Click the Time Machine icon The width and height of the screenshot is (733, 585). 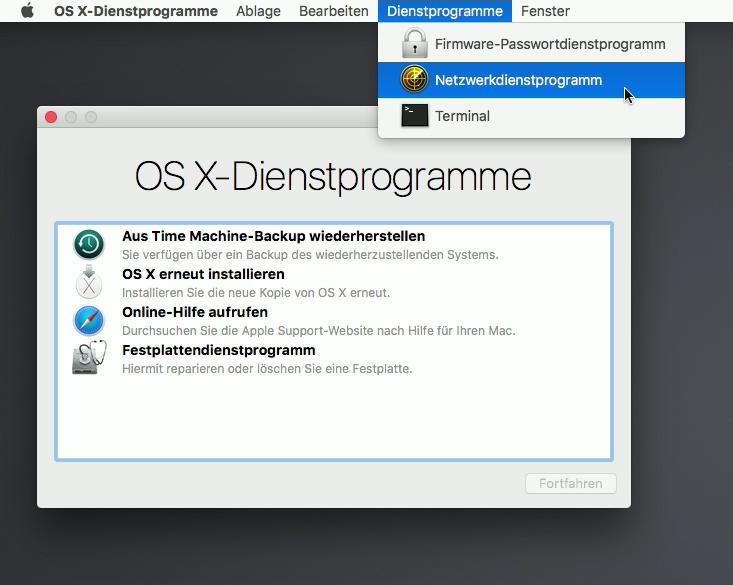tap(89, 245)
